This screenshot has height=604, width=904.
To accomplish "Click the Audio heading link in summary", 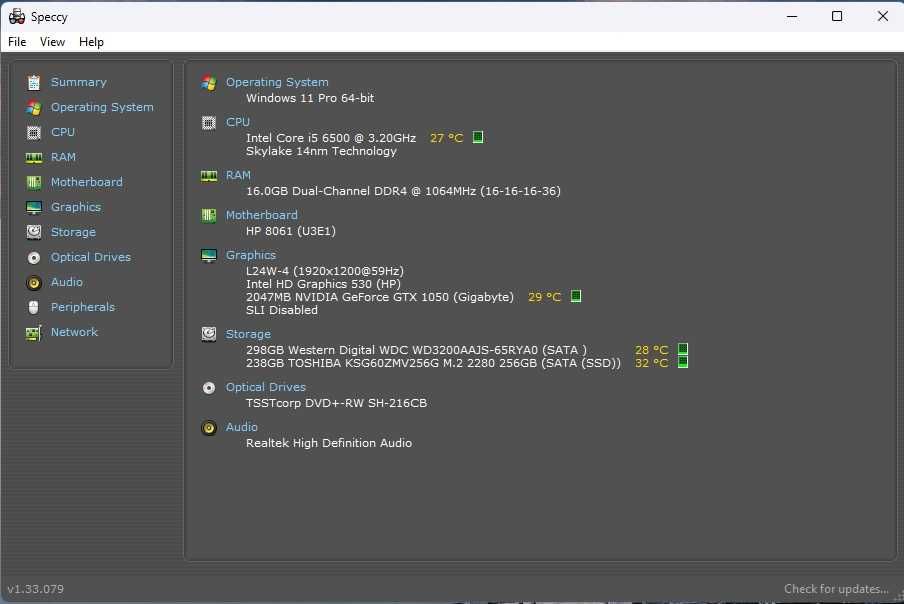I will click(x=242, y=427).
